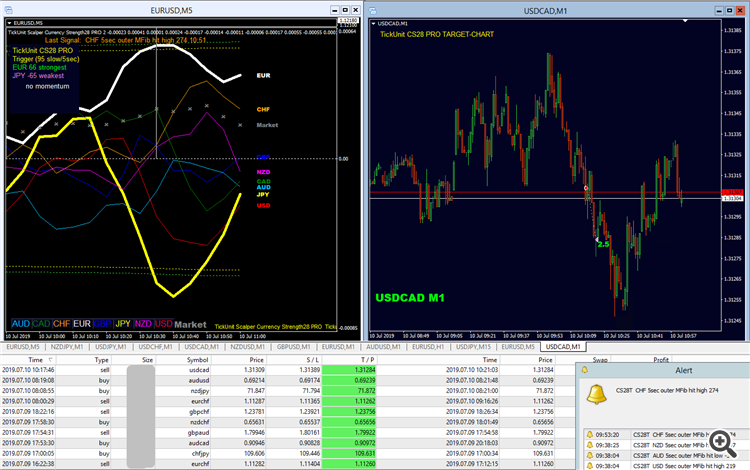Click the large bell icon in Alert panel

[596, 394]
